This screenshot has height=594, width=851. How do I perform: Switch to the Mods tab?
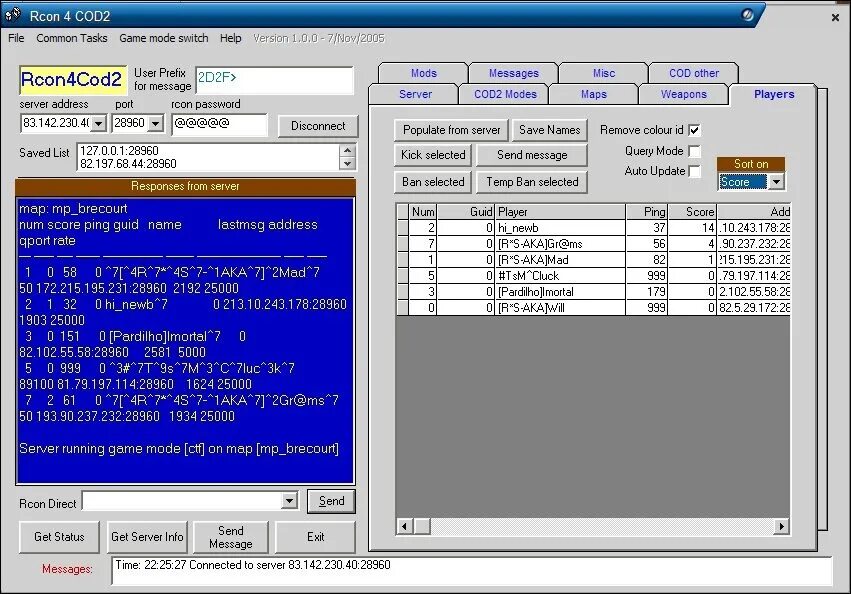pyautogui.click(x=423, y=73)
